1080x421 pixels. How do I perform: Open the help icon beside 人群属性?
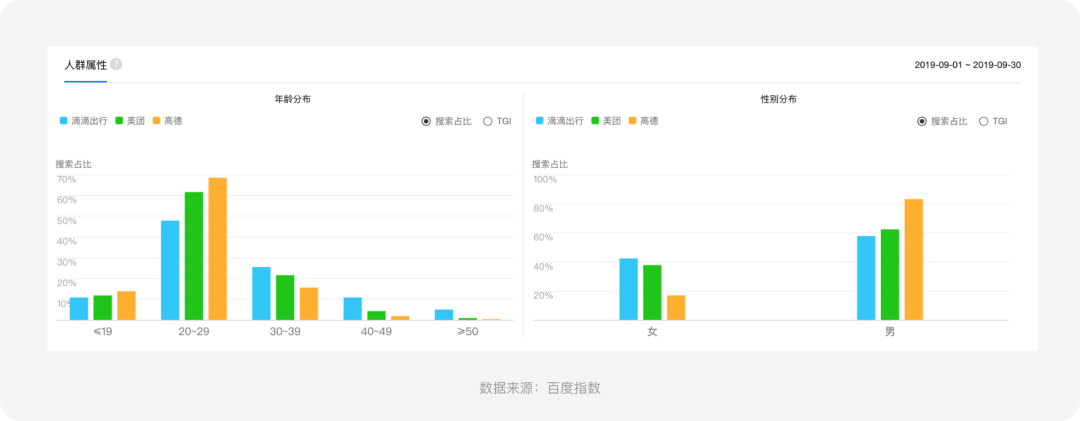[x=116, y=64]
